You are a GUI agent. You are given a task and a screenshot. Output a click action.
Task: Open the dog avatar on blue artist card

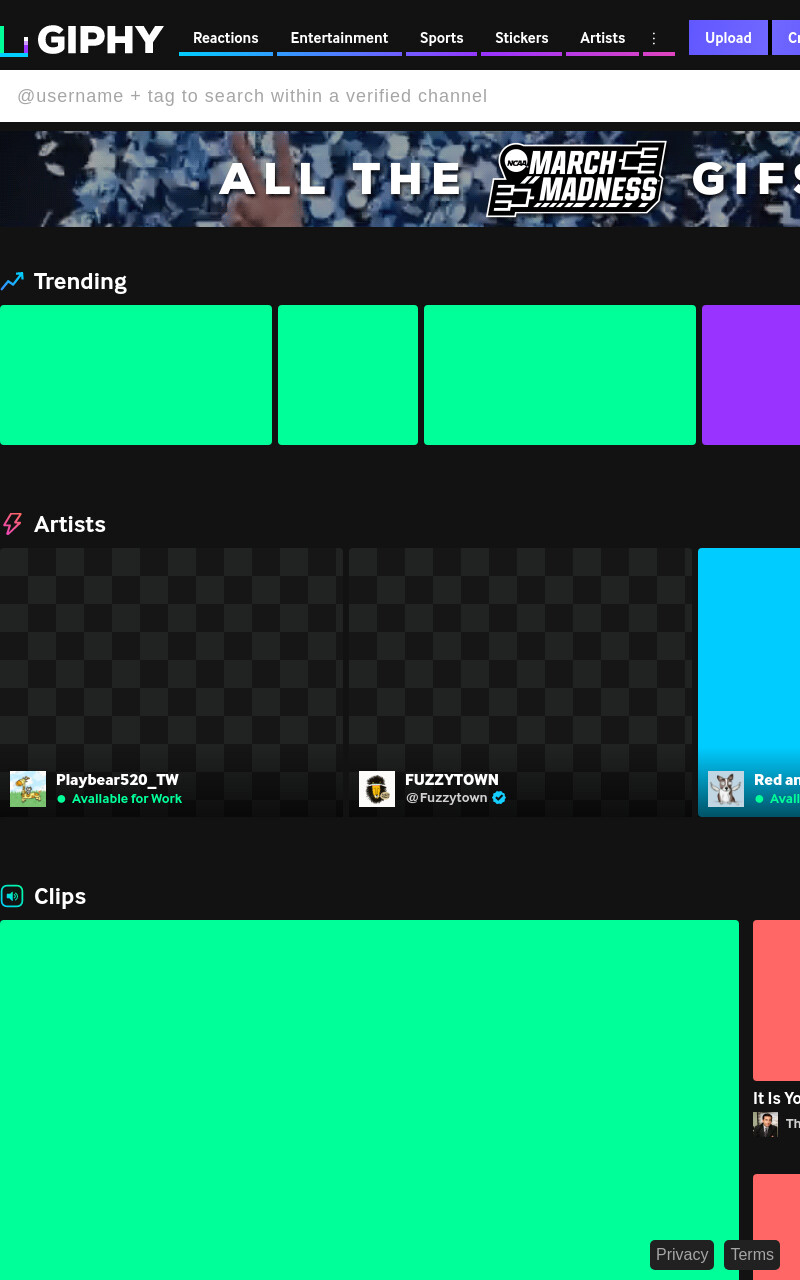(x=726, y=789)
